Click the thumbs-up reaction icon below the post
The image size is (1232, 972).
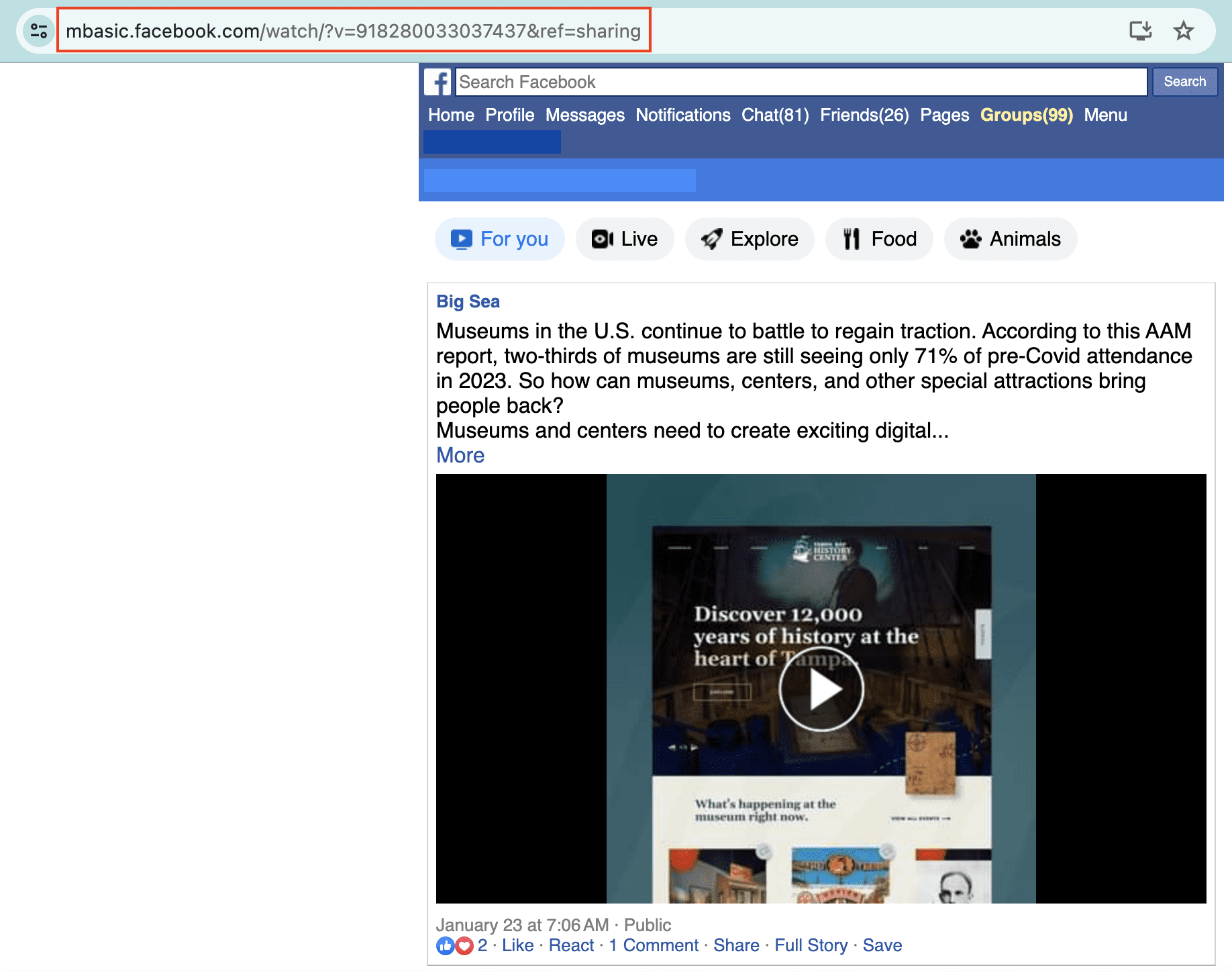point(446,946)
